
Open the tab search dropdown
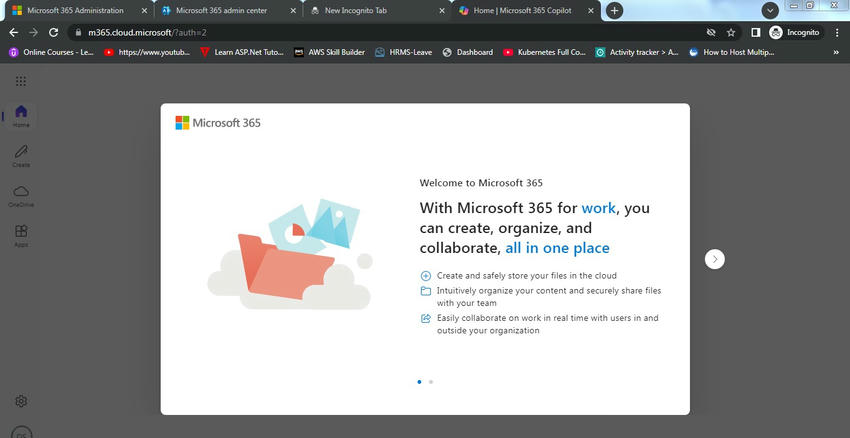pos(770,10)
